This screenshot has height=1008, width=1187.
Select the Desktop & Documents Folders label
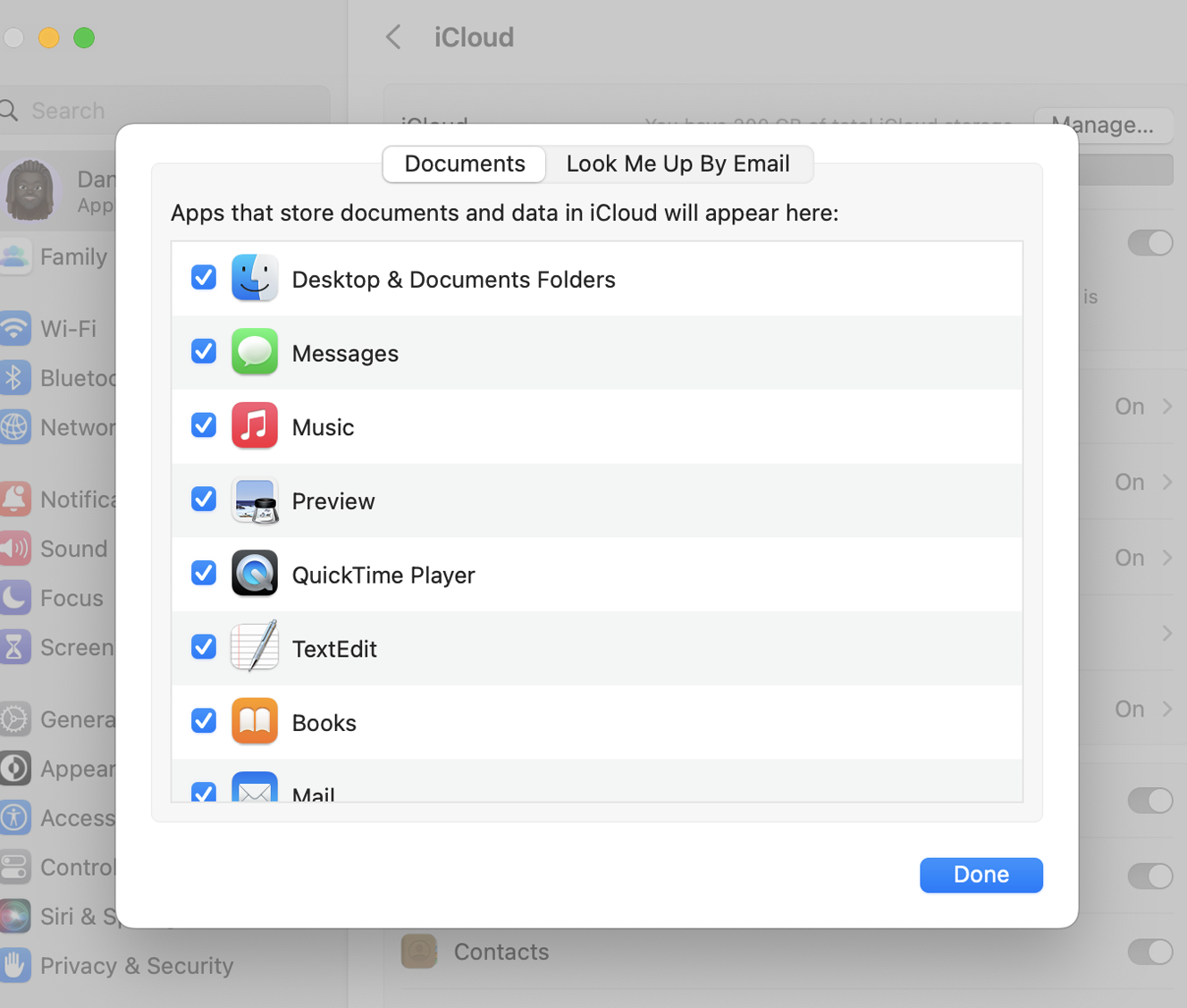(x=453, y=280)
